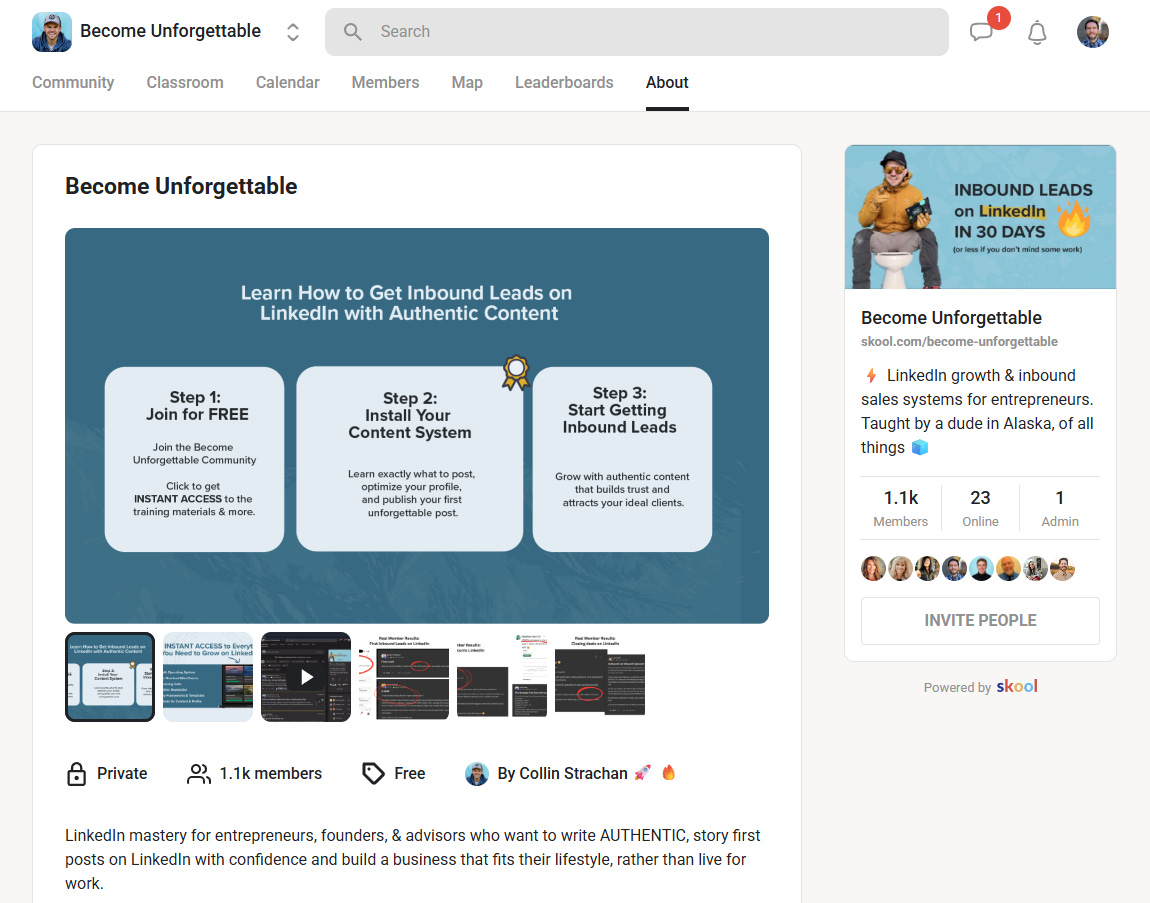Expand the group switcher chevrons
Screen dimensions: 1150x903
tap(293, 32)
